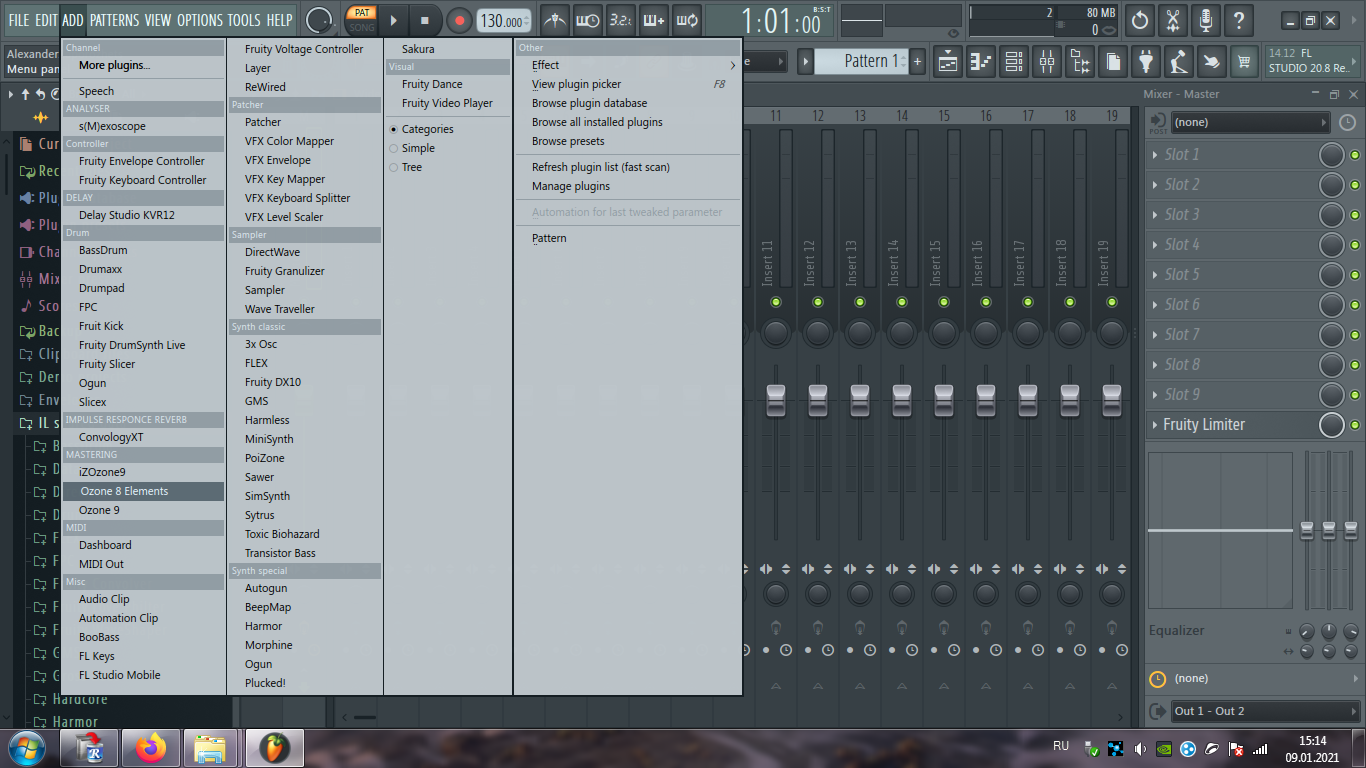Open Firefox from the taskbar
The image size is (1366, 768).
tap(151, 748)
